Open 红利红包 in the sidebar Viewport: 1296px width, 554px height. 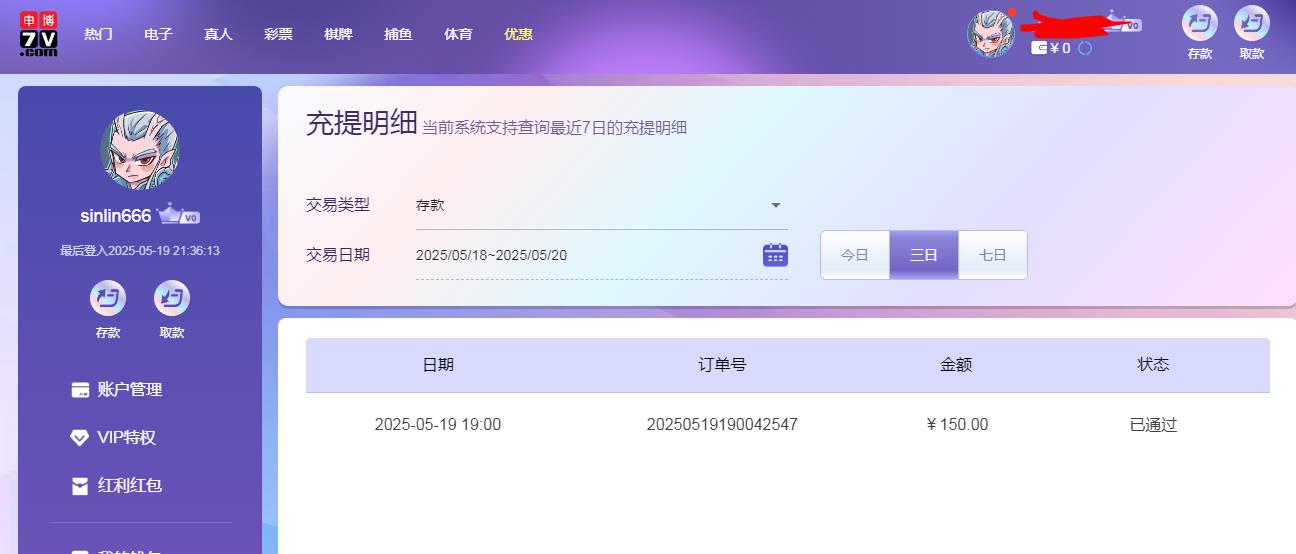(x=129, y=486)
